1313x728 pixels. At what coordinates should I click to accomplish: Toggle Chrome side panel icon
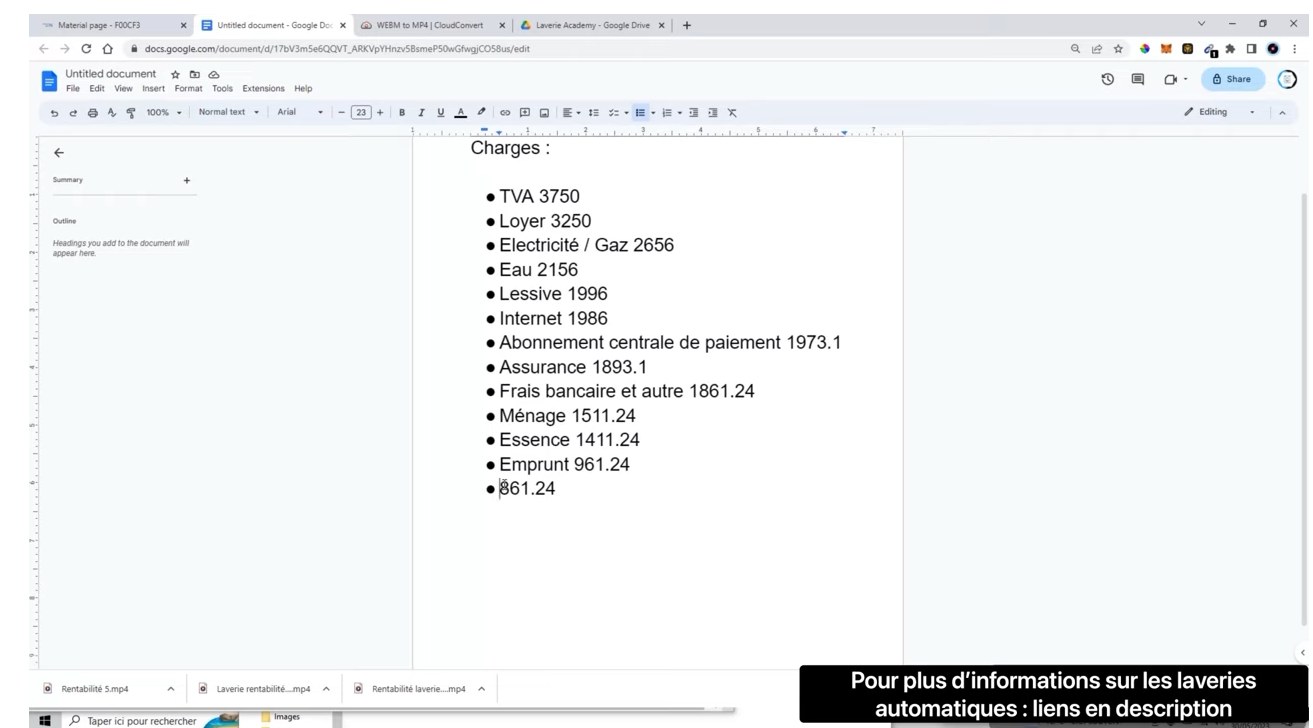[1251, 48]
